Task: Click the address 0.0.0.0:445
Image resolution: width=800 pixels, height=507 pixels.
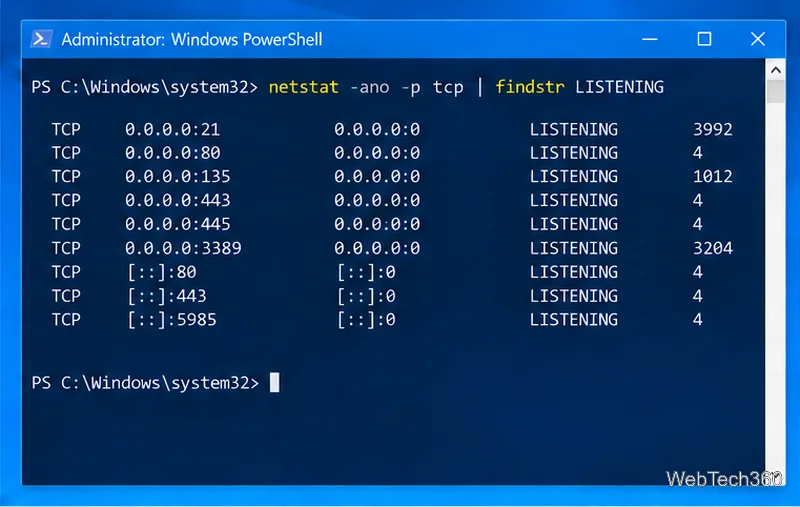Action: point(178,224)
